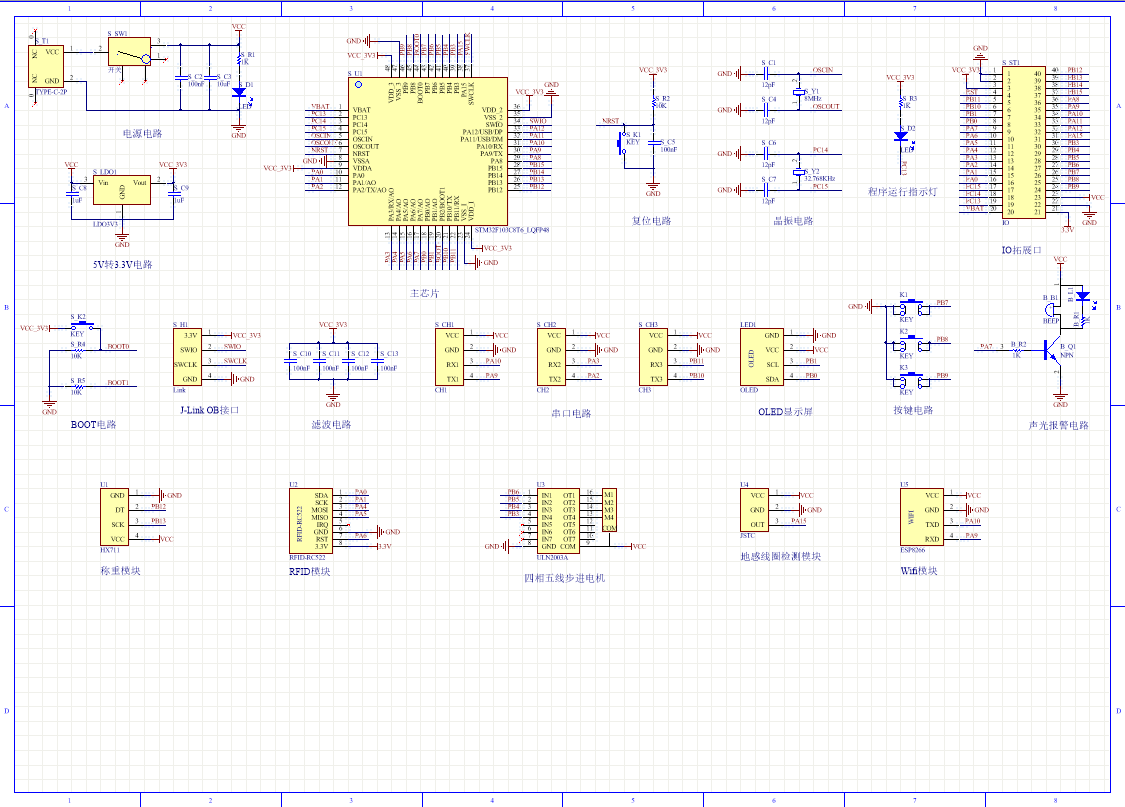1125x807 pixels.
Task: Click the ULN2003A driver chip
Action: point(558,520)
